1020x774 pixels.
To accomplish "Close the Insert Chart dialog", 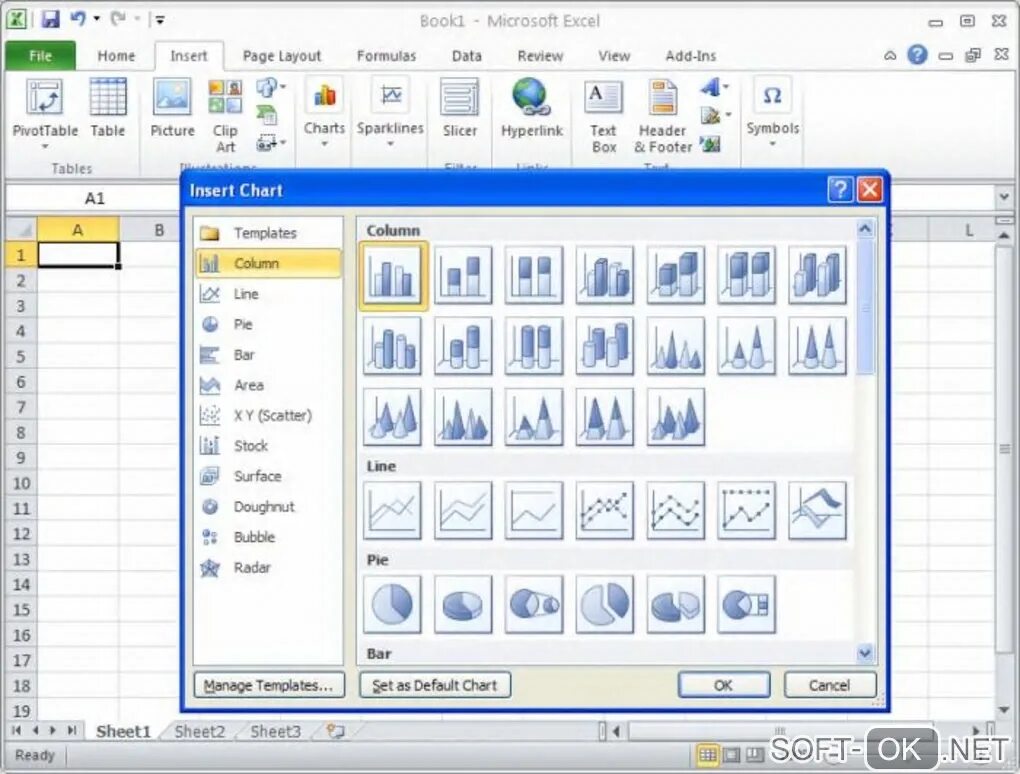I will [870, 190].
